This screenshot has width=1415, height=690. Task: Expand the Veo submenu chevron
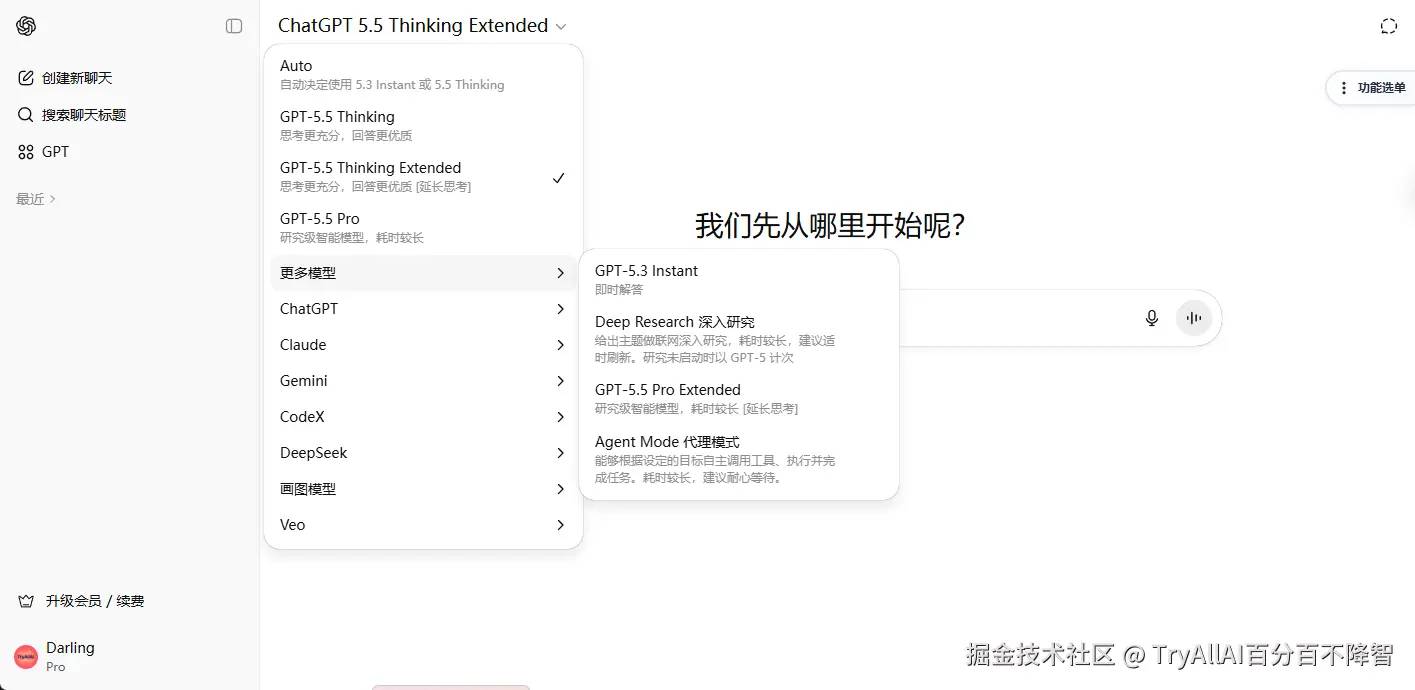(560, 525)
